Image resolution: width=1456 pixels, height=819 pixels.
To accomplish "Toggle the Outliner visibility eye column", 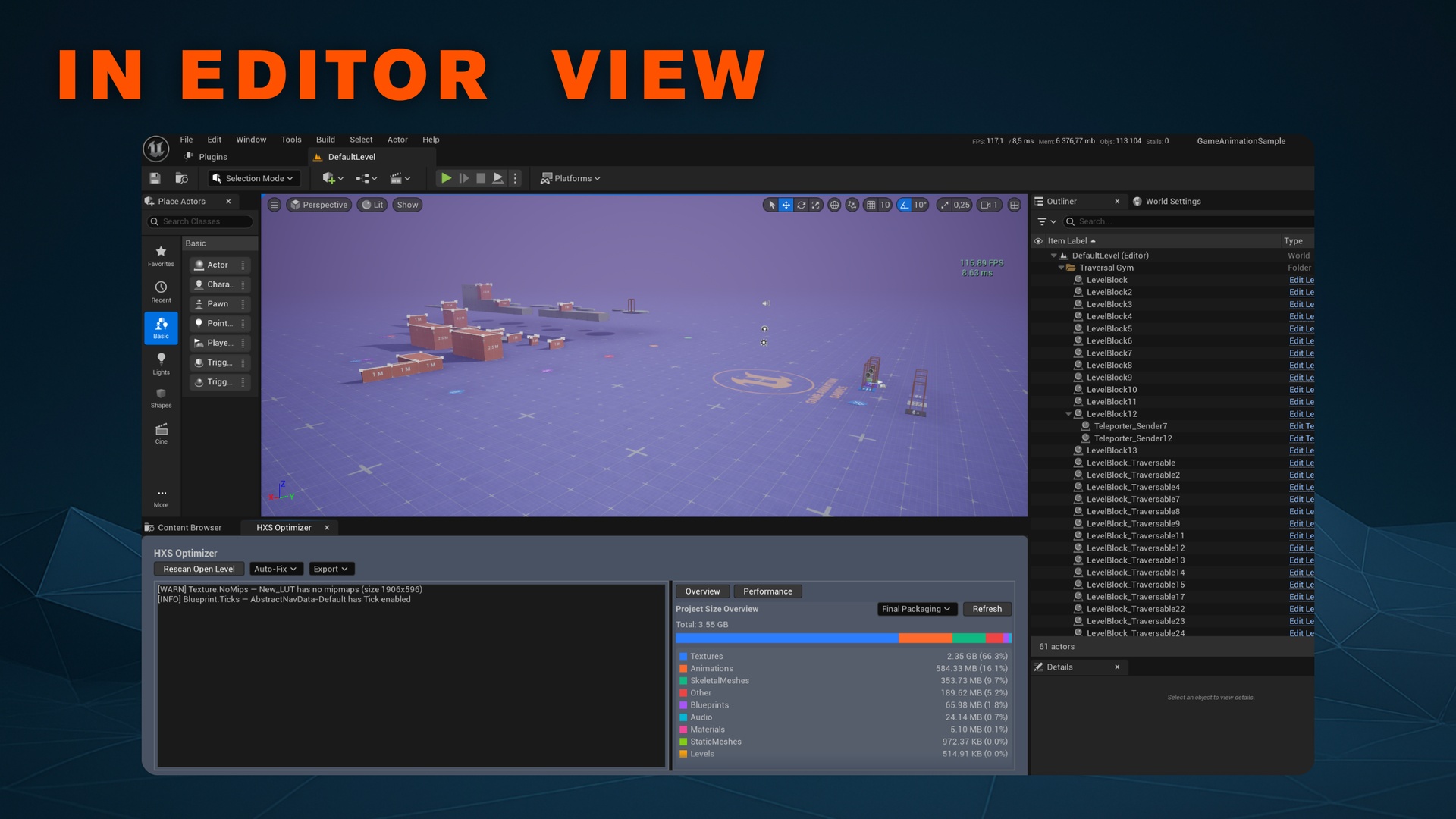I will (x=1038, y=241).
